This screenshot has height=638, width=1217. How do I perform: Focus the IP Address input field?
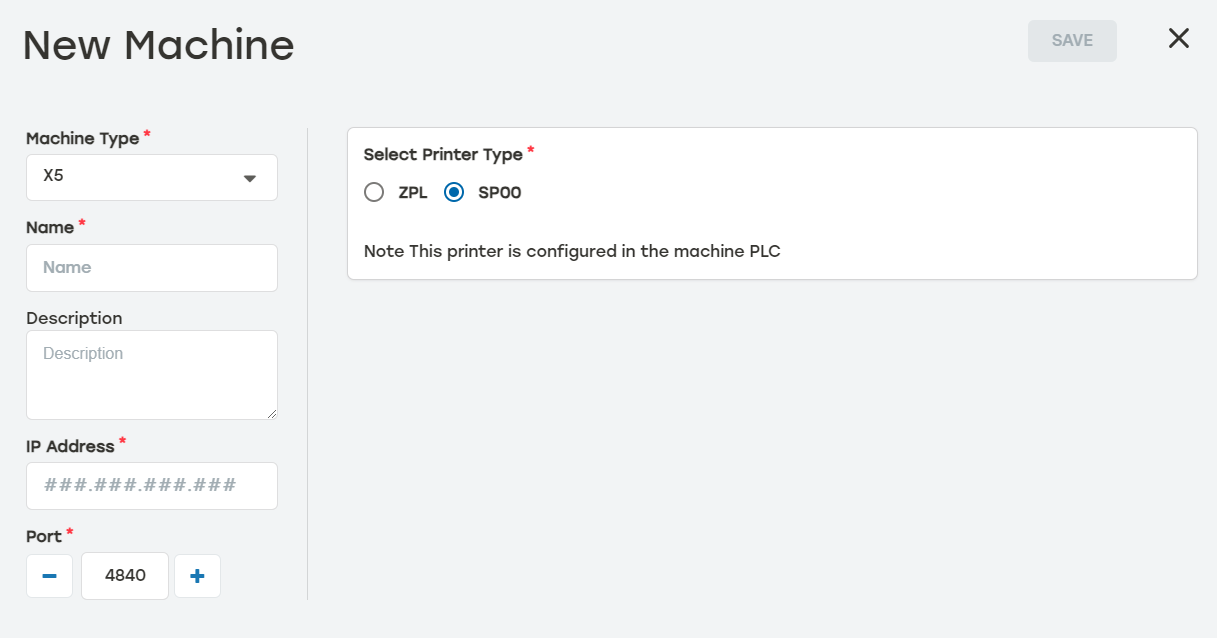coord(152,486)
